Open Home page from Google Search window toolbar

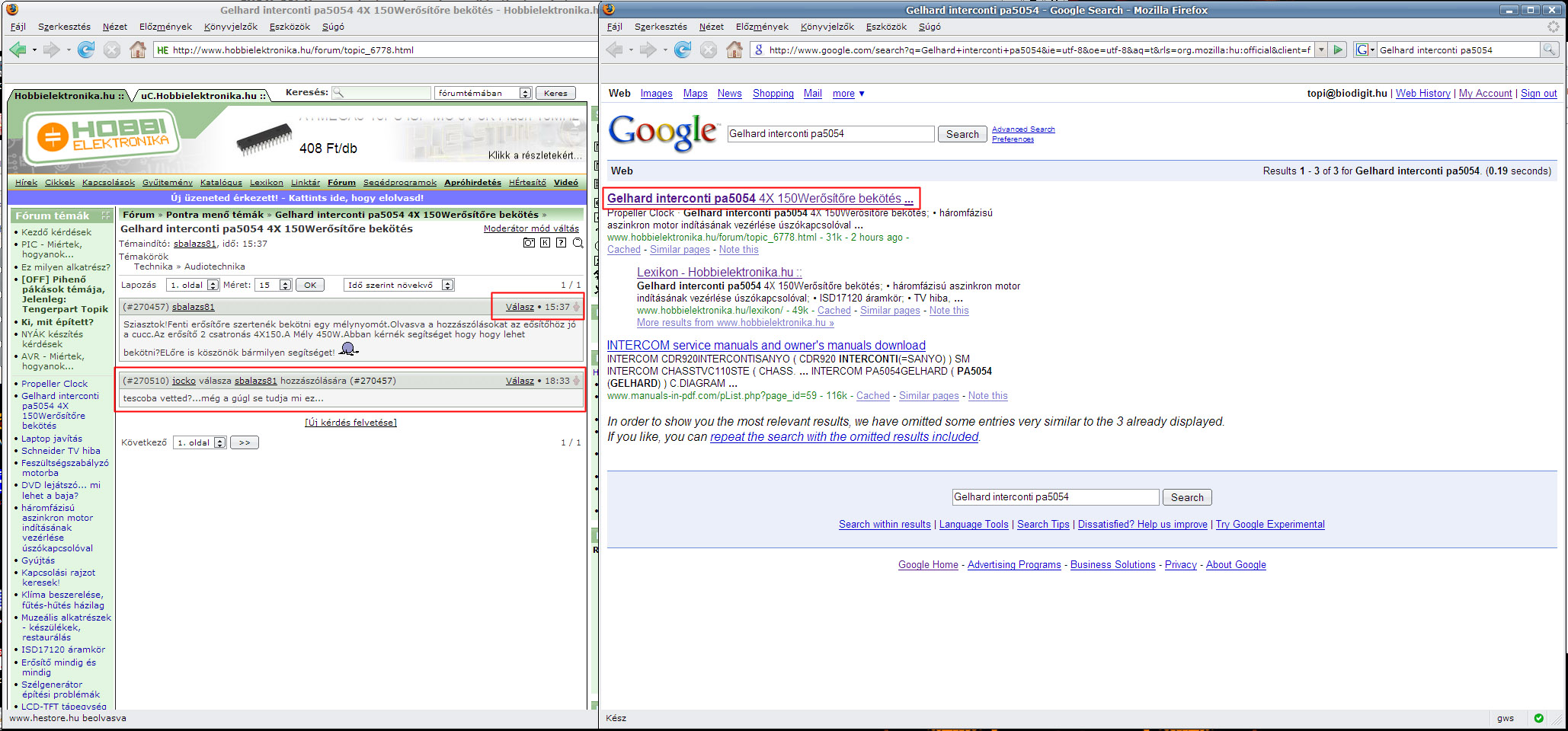tap(734, 50)
